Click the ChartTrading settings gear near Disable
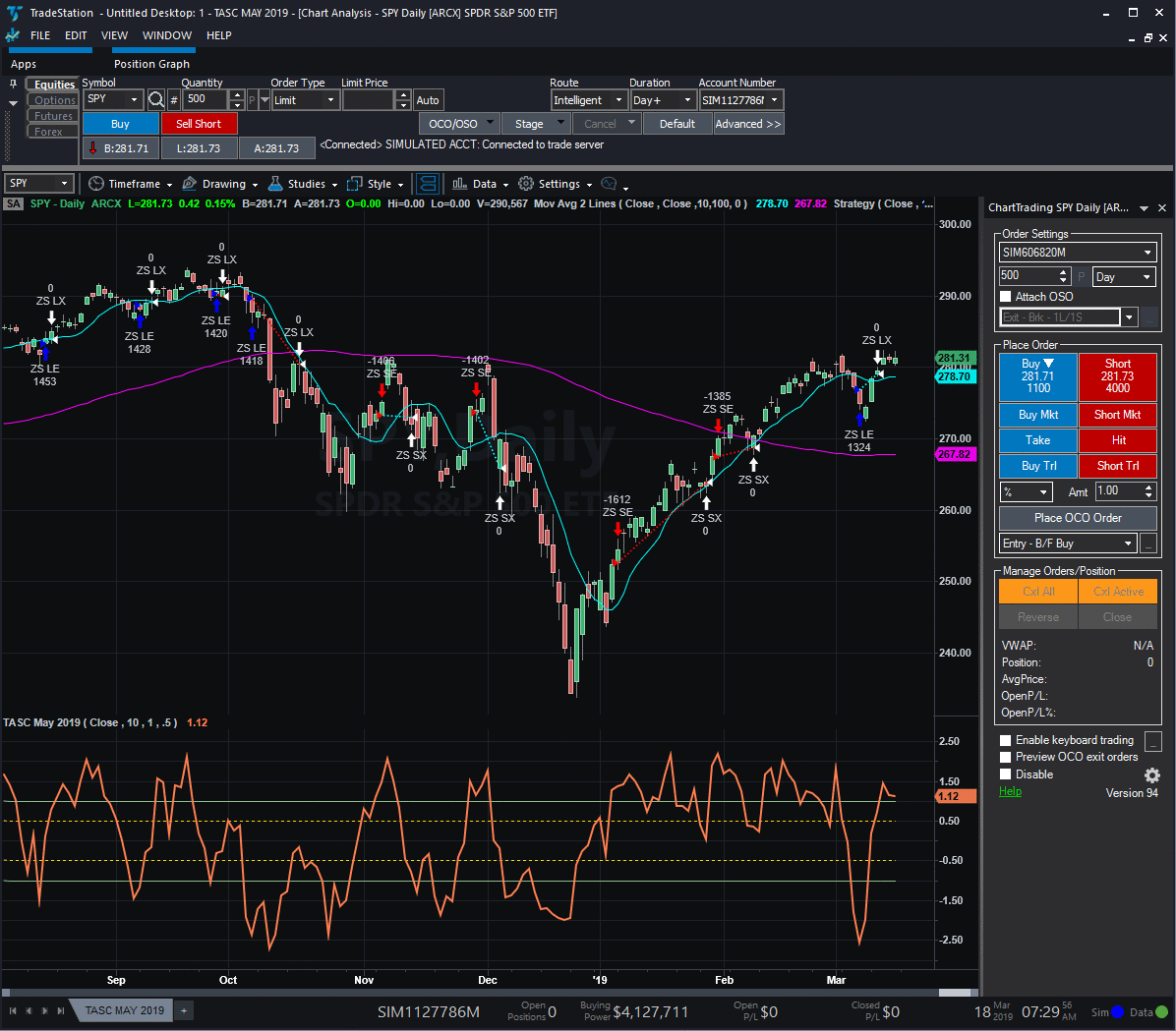This screenshot has height=1031, width=1176. point(1150,775)
